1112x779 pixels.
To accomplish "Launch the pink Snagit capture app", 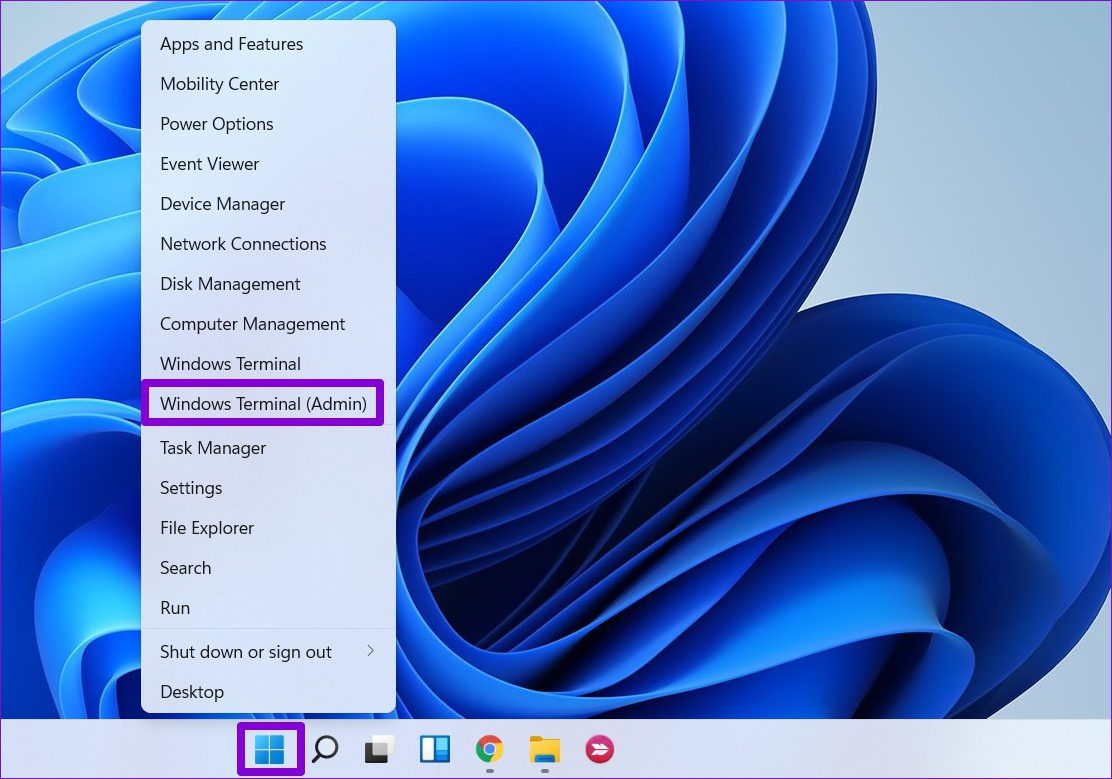I will (599, 749).
